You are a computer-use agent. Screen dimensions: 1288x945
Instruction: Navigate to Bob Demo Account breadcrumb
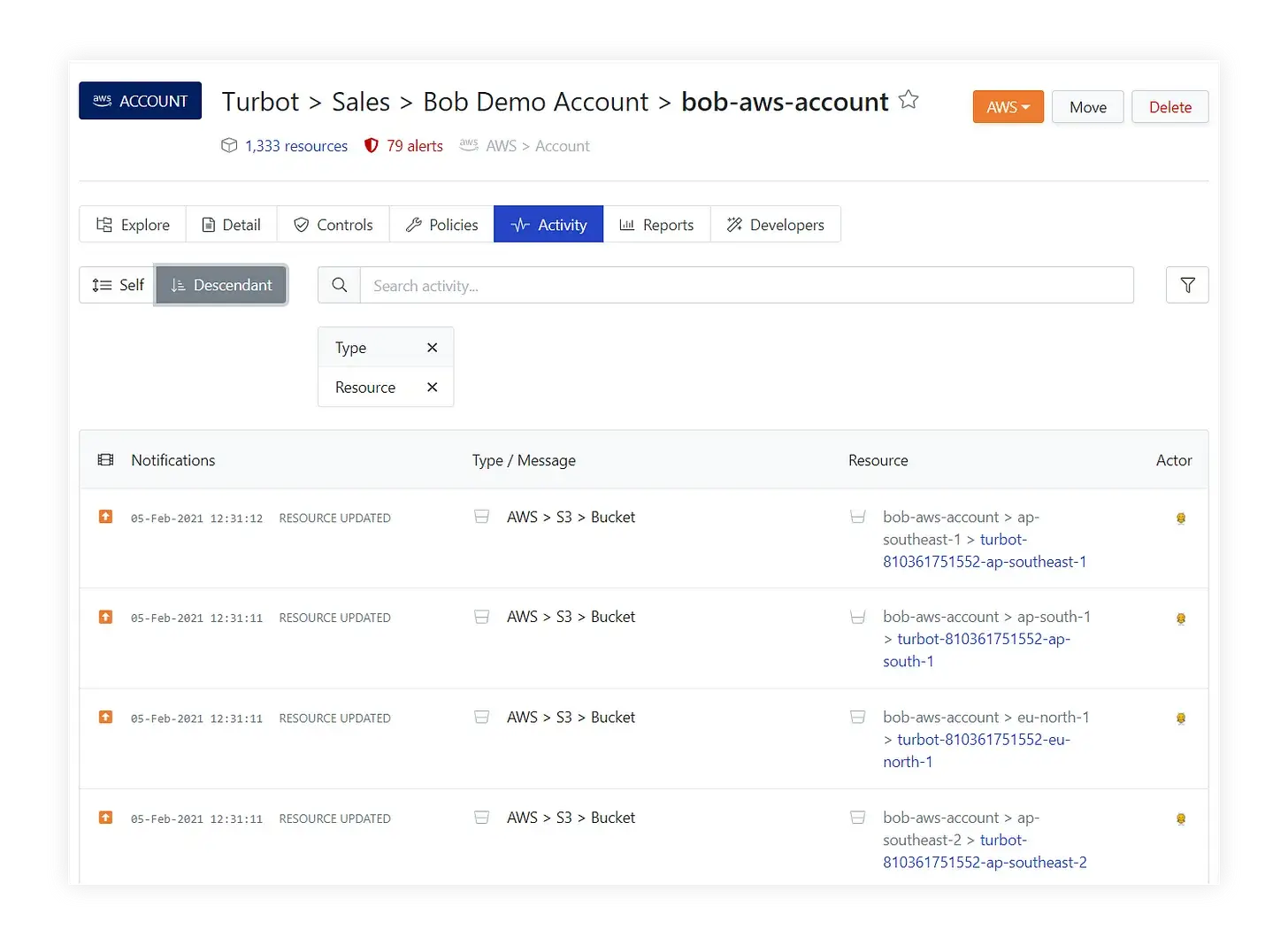tap(535, 102)
